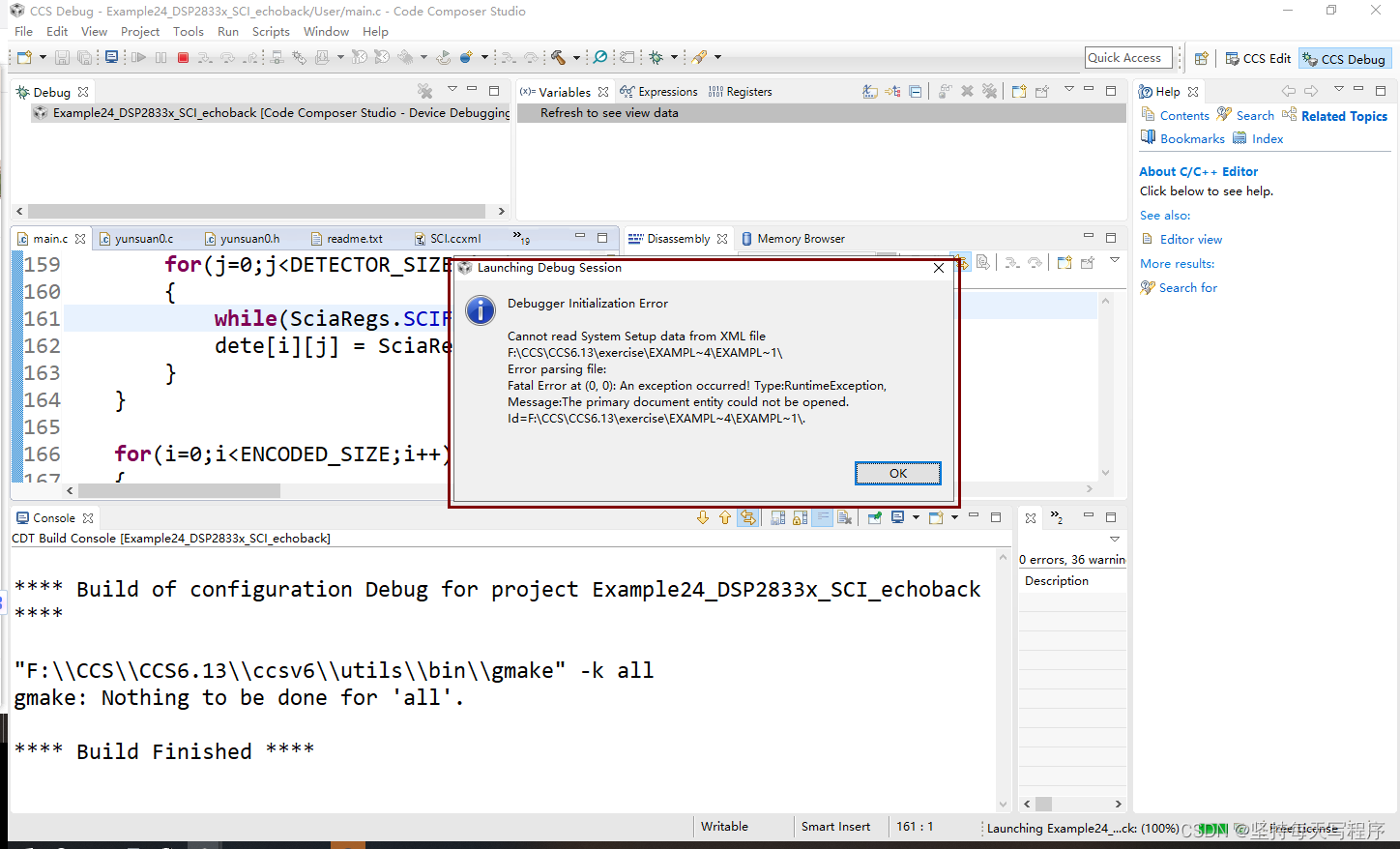Open the SCI.ccxml editor tab
This screenshot has width=1400, height=849.
point(448,239)
